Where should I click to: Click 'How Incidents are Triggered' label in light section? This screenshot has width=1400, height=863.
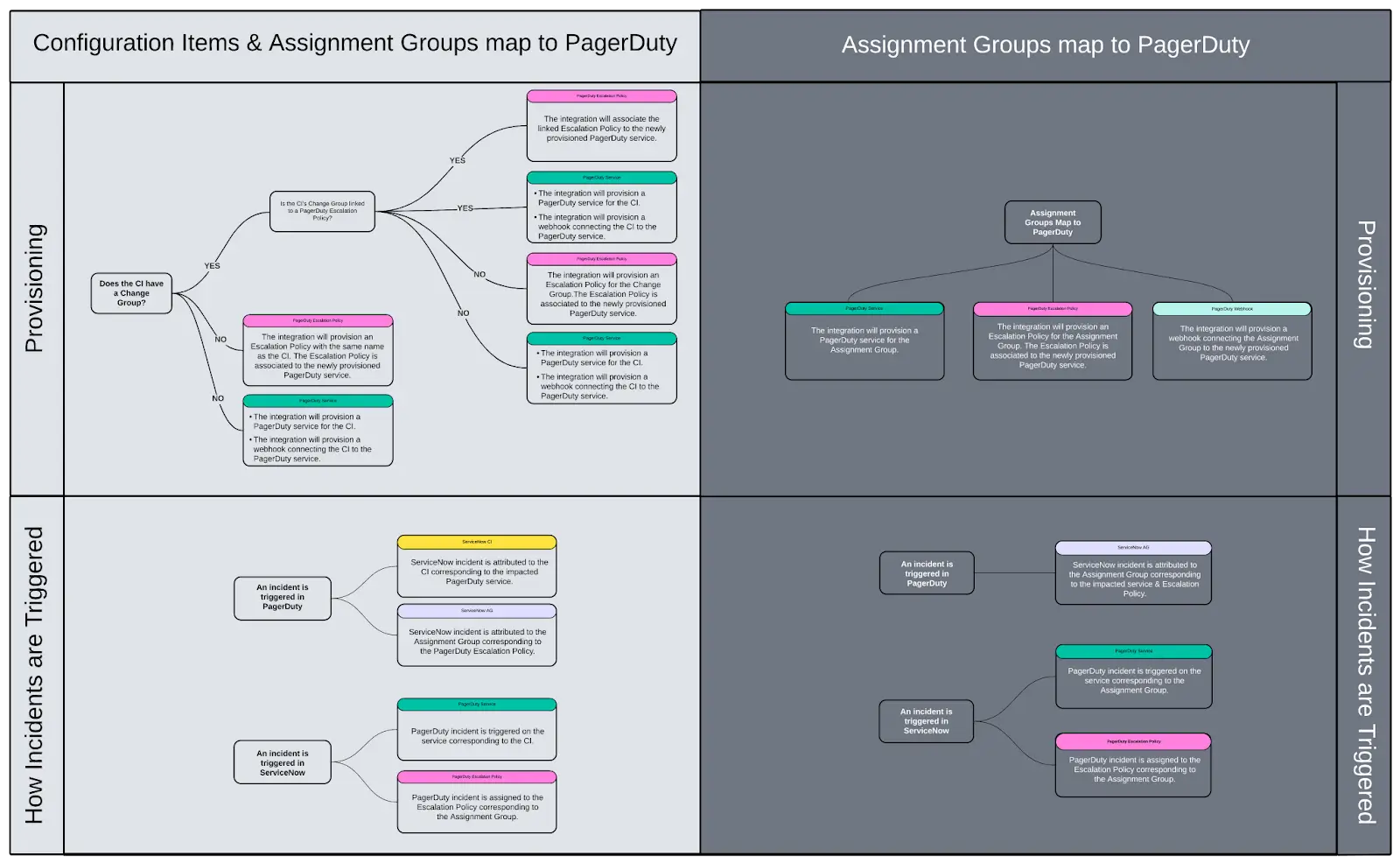(x=34, y=675)
